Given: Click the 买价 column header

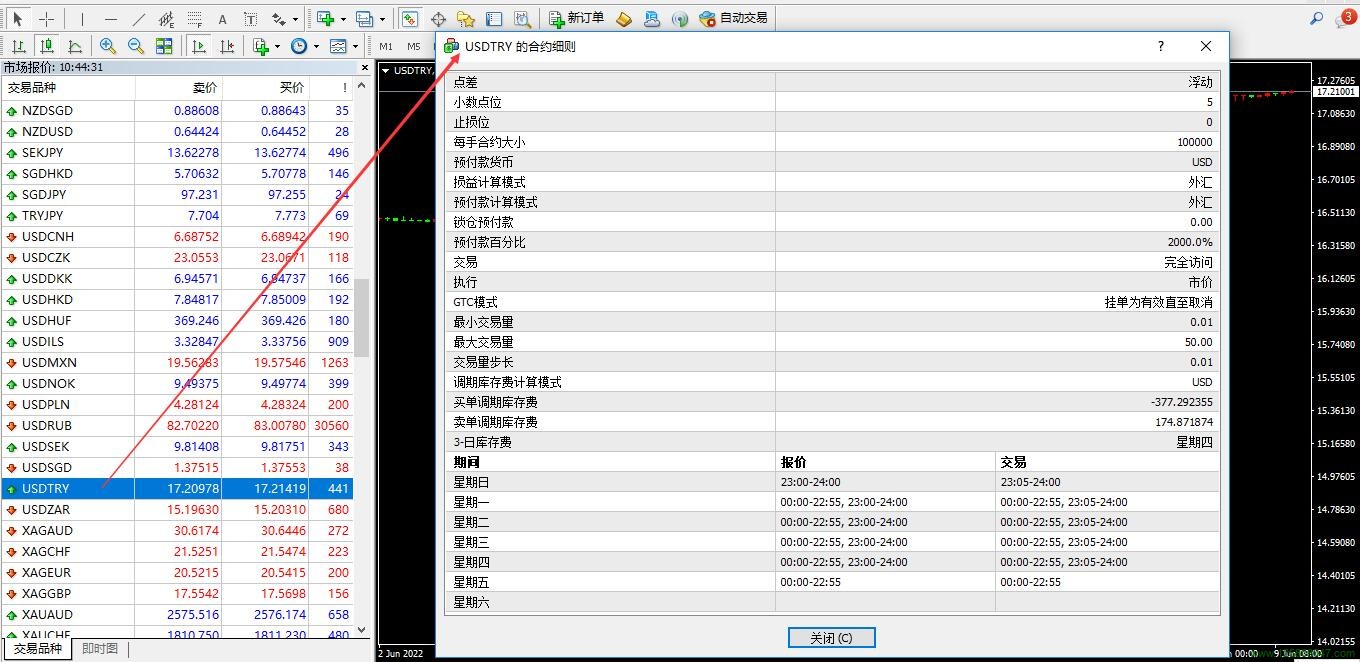Looking at the screenshot, I should coord(266,88).
